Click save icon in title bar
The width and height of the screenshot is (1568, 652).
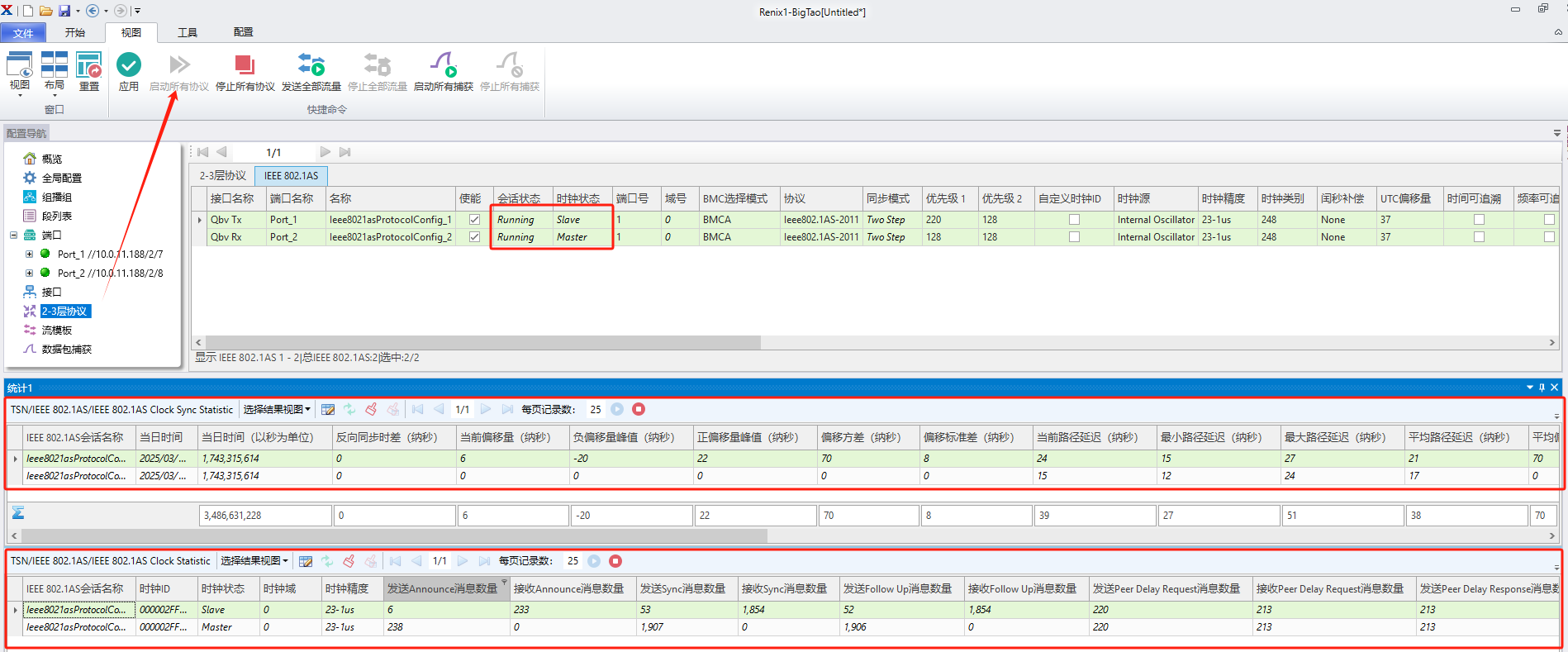tap(64, 11)
